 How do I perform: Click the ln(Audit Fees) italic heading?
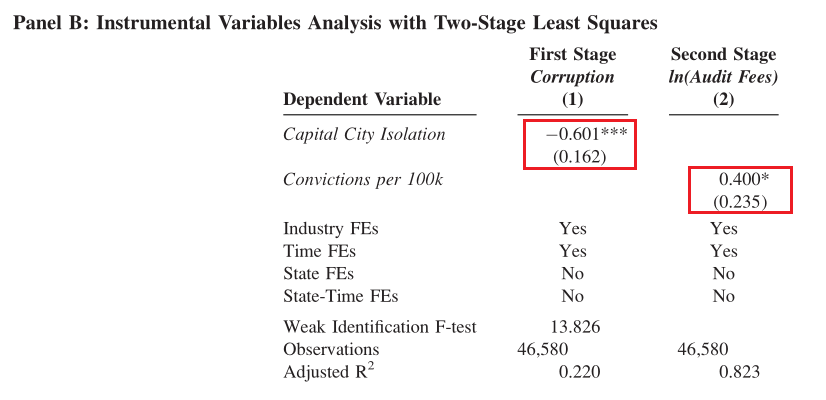723,77
